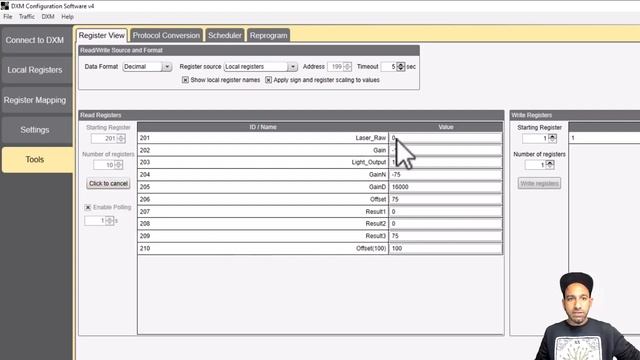Open the File menu

pos(8,17)
